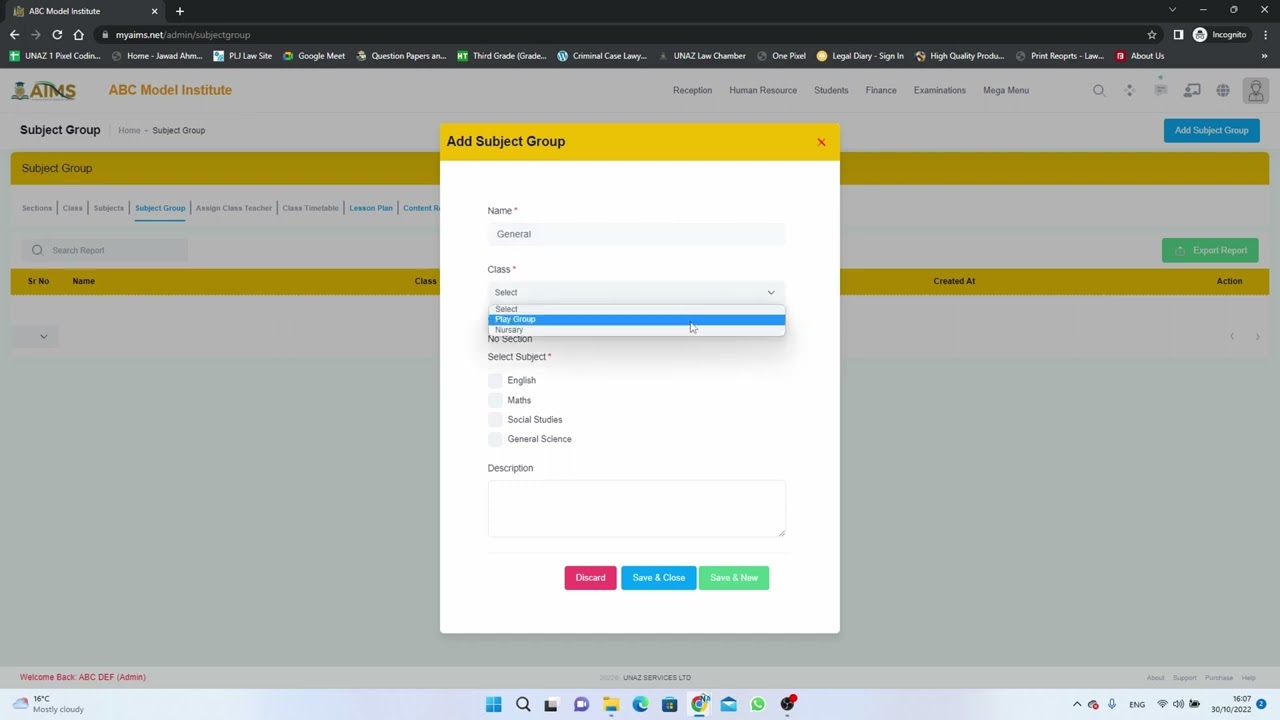The width and height of the screenshot is (1280, 720).
Task: Switch to the Sections tab
Action: click(37, 208)
